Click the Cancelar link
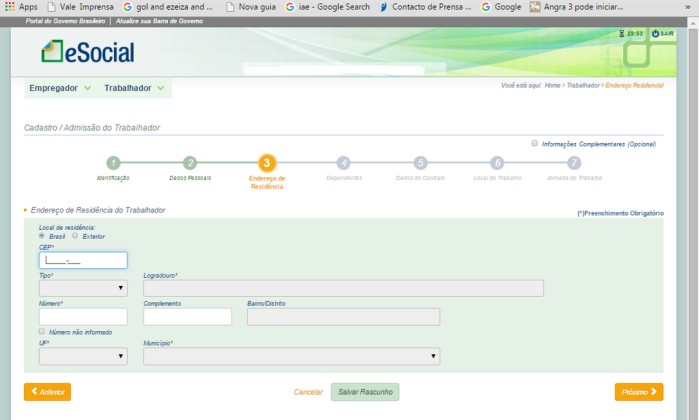The height and width of the screenshot is (420, 699). [308, 392]
